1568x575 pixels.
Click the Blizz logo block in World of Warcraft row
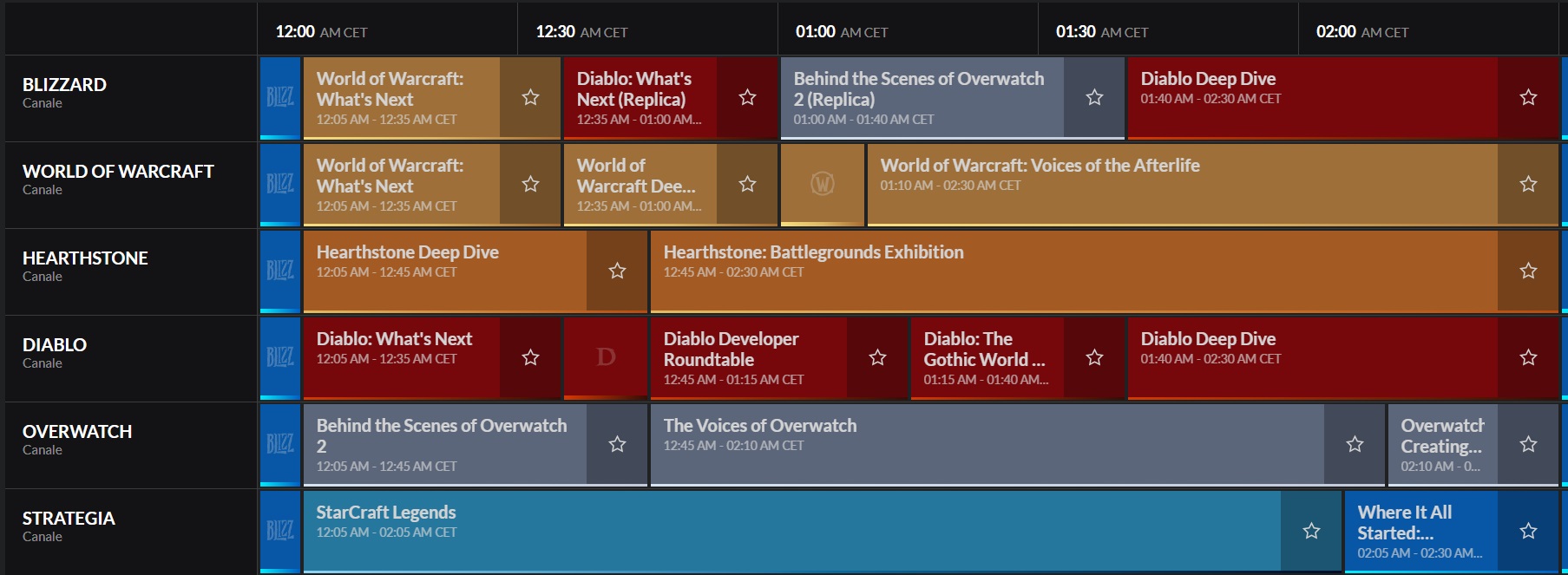[x=280, y=185]
